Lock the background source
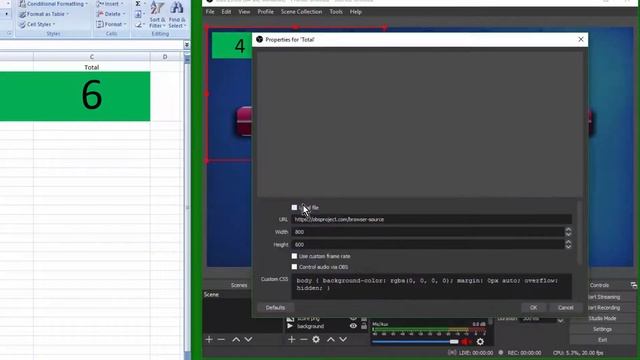This screenshot has width=640, height=360. pyautogui.click(x=364, y=326)
